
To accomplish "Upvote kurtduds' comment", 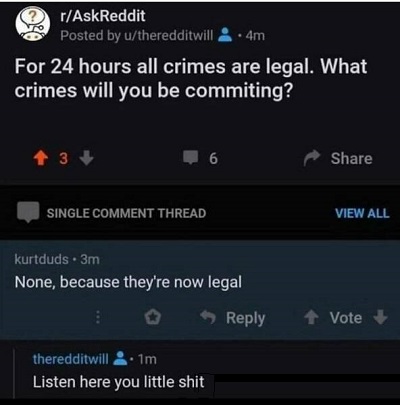I will tap(311, 318).
